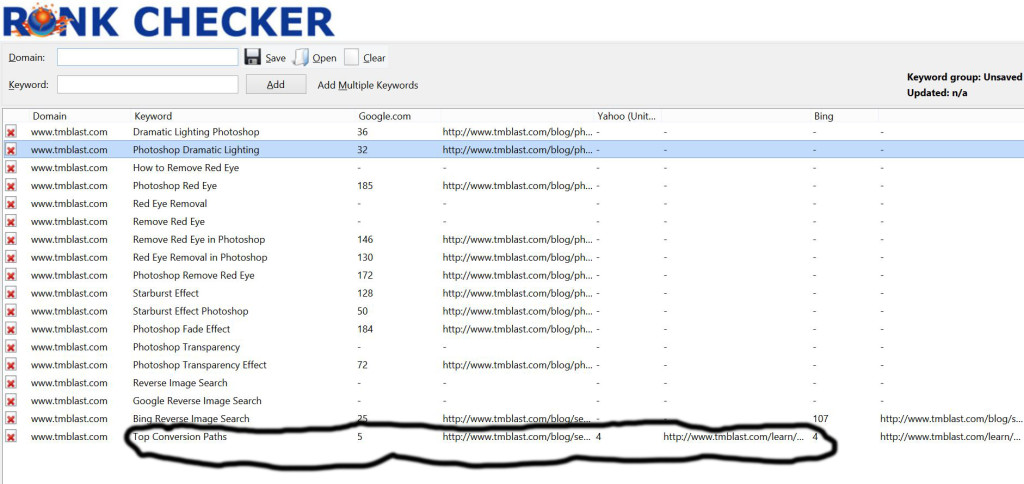The image size is (1024, 484).
Task: Sort by the Bing column header
Action: (x=823, y=116)
